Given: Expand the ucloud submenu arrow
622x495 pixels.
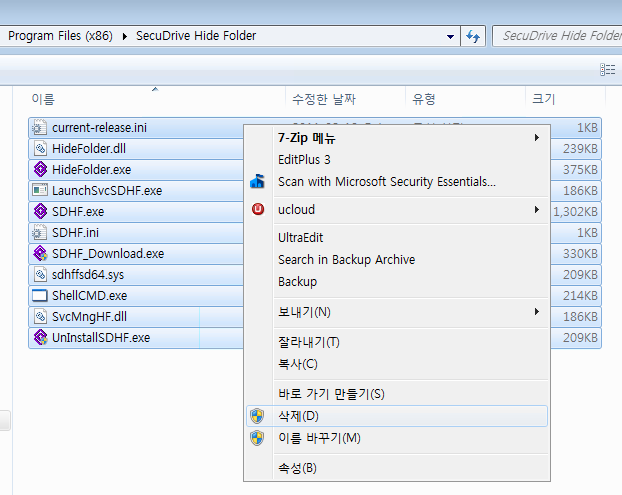Looking at the screenshot, I should [537, 209].
